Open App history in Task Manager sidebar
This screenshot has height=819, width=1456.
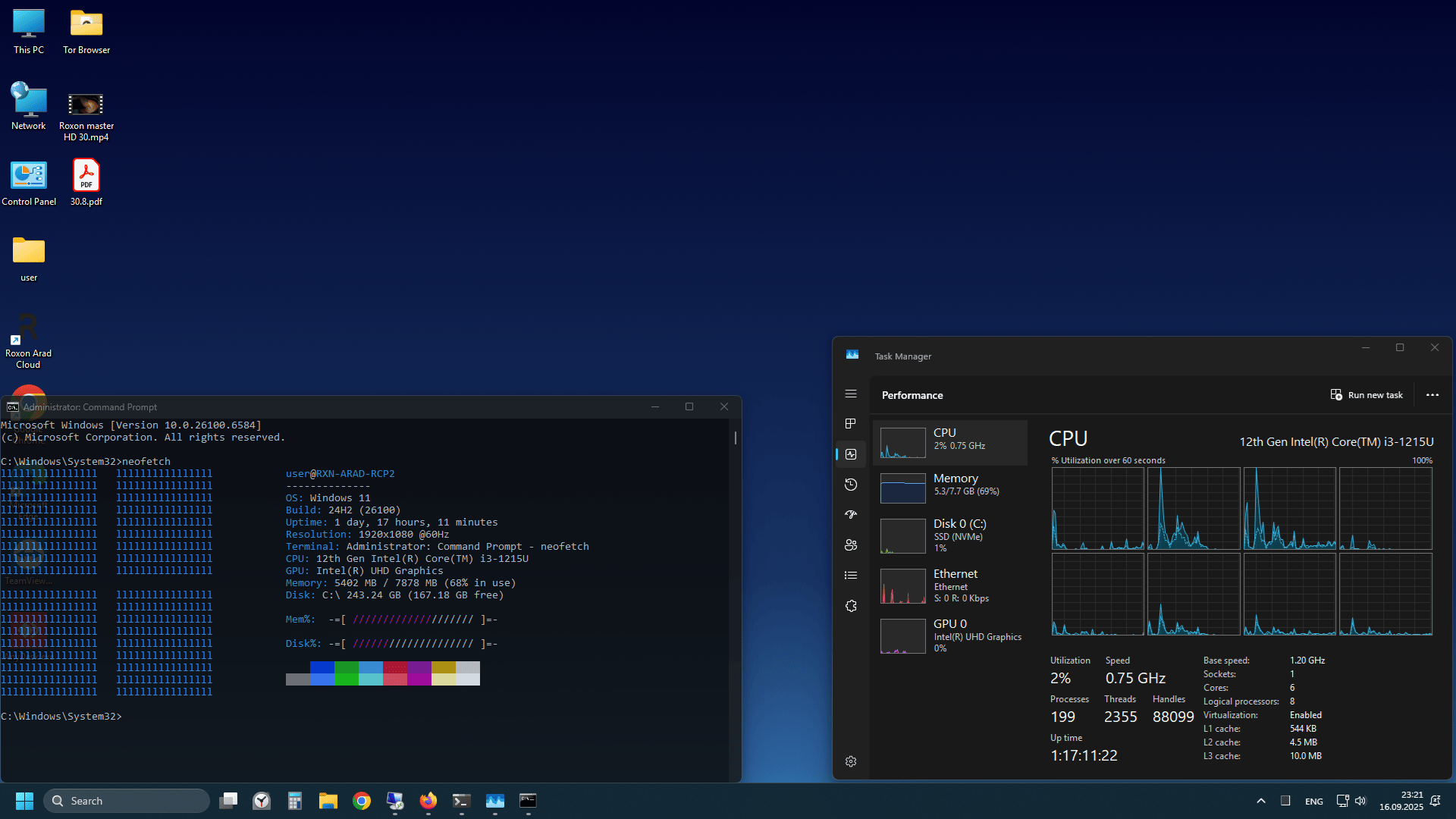851,485
